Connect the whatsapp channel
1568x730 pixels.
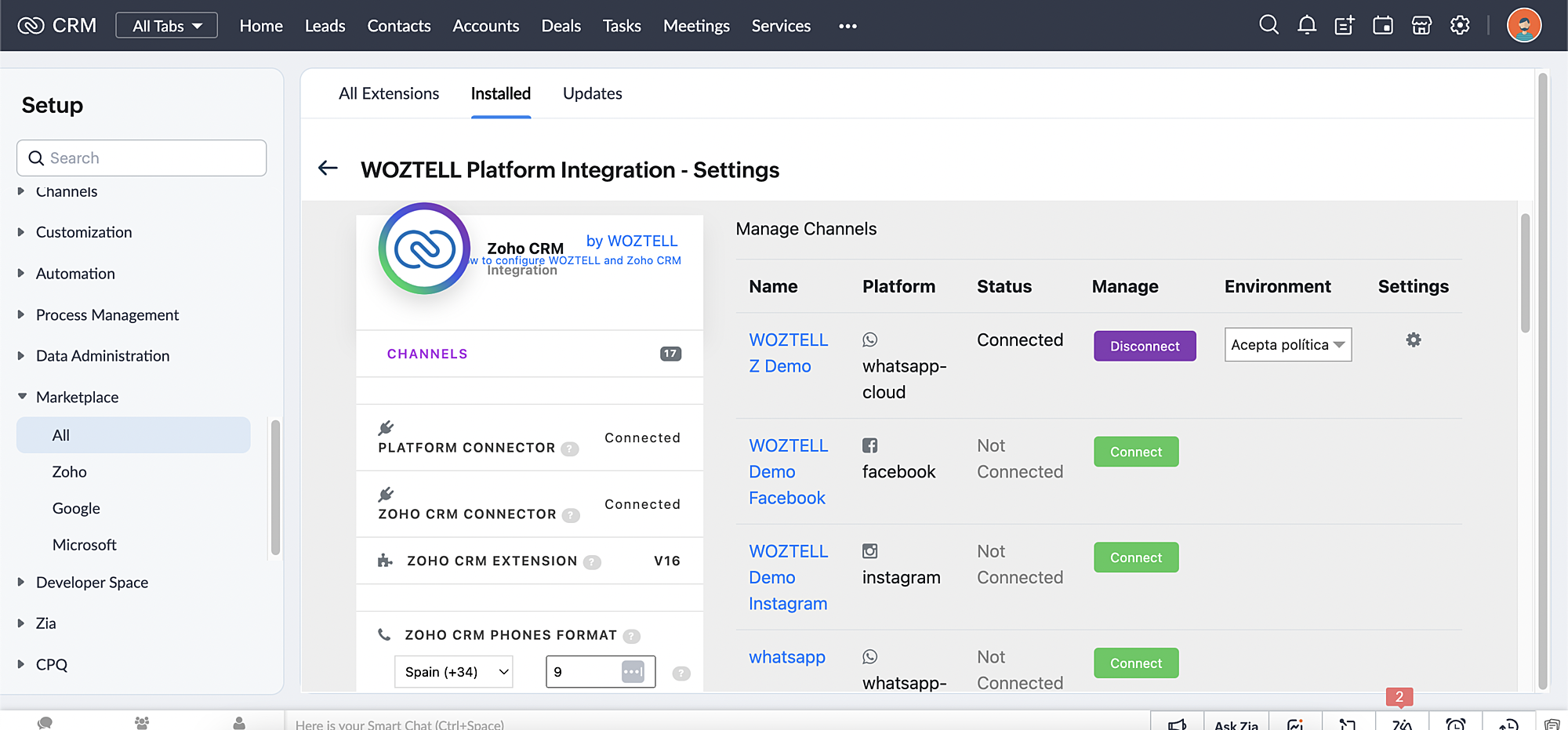click(x=1136, y=663)
